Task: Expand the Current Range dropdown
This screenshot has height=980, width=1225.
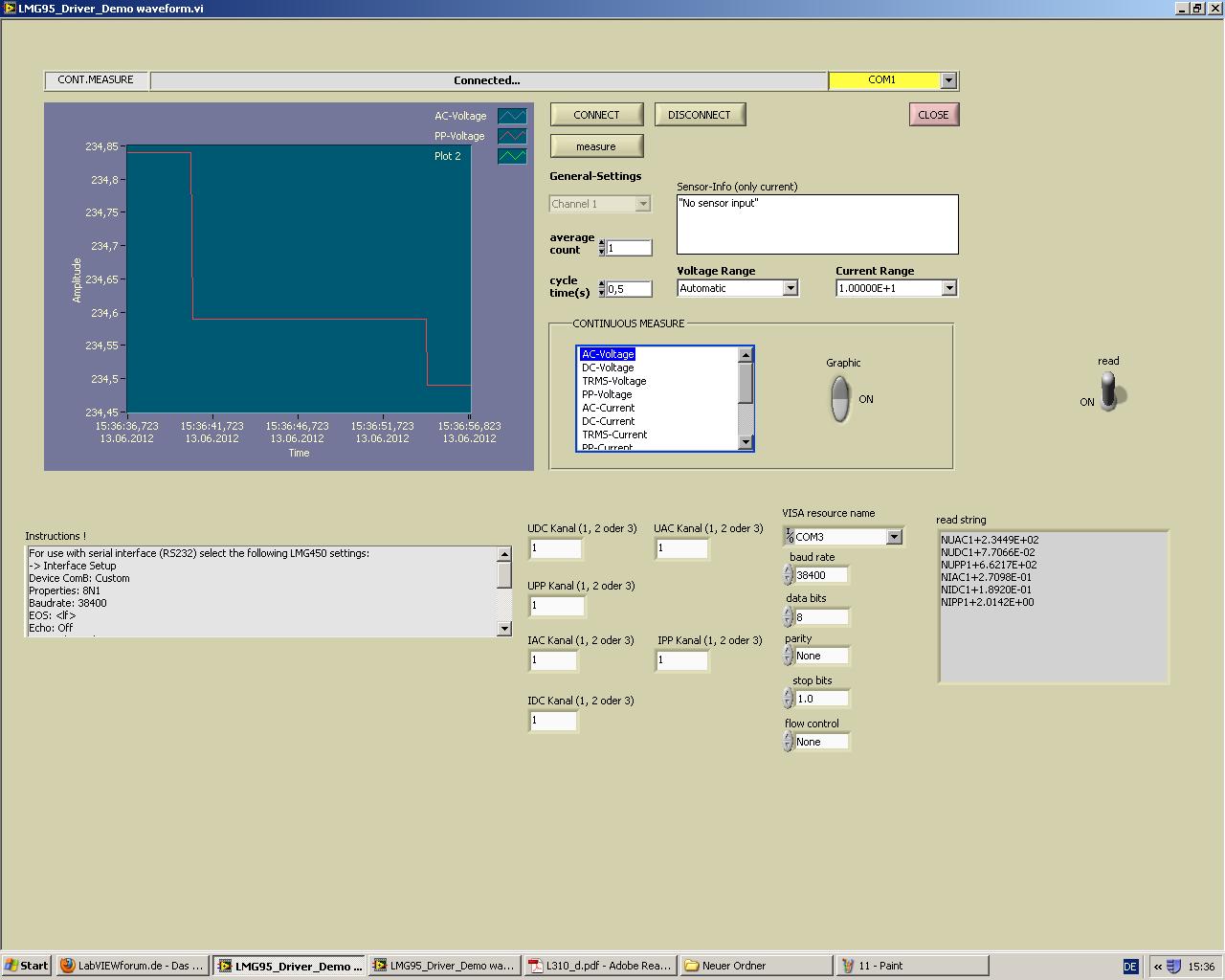Action: coord(948,288)
